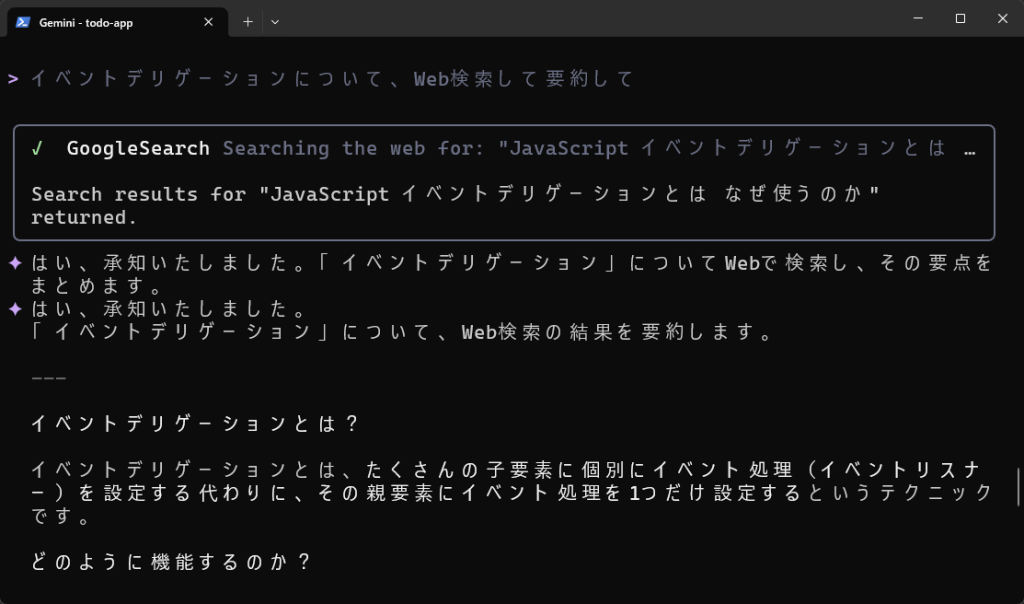Viewport: 1024px width, 604px height.
Task: Close the Gemini - todo-app tab
Action: pos(208,20)
